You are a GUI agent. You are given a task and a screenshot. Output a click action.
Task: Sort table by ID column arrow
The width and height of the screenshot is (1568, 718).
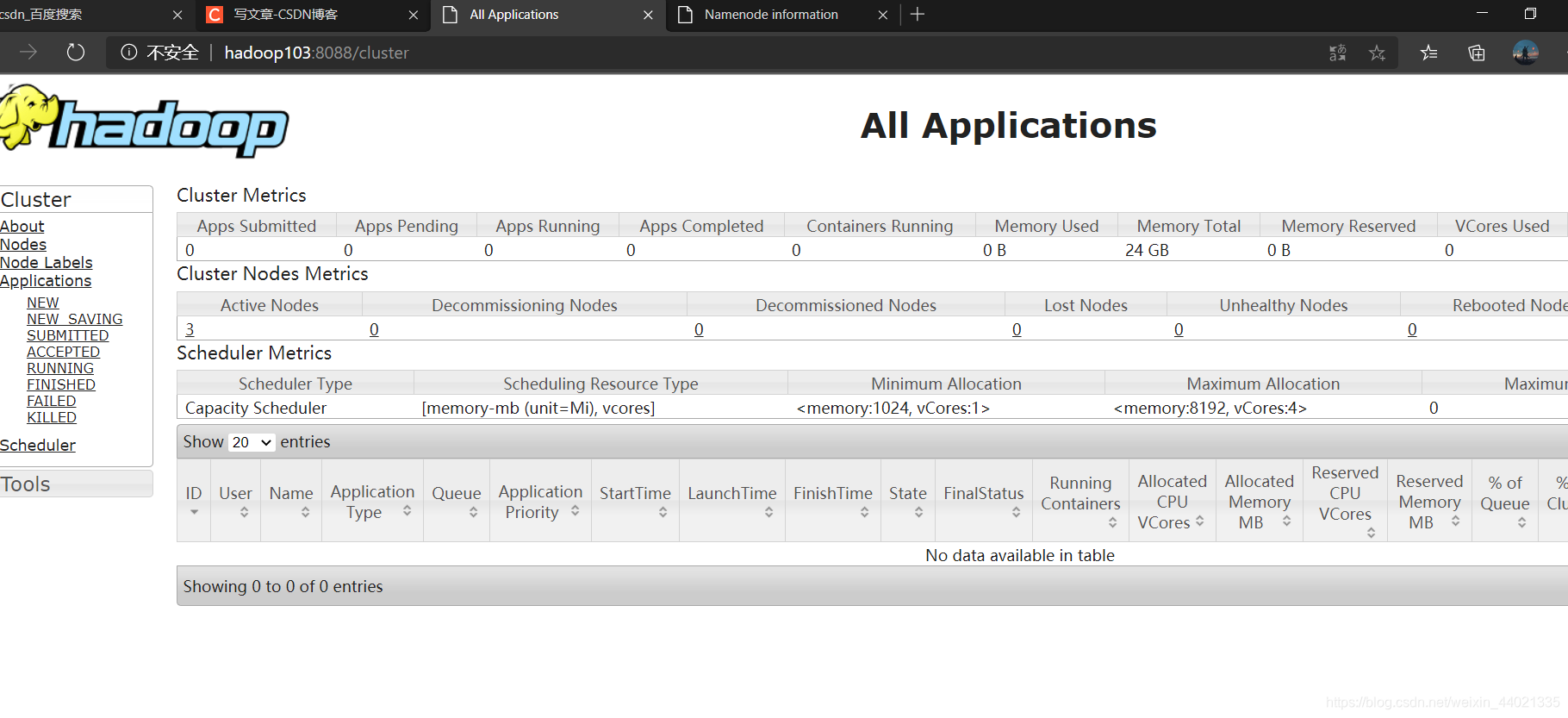194,512
